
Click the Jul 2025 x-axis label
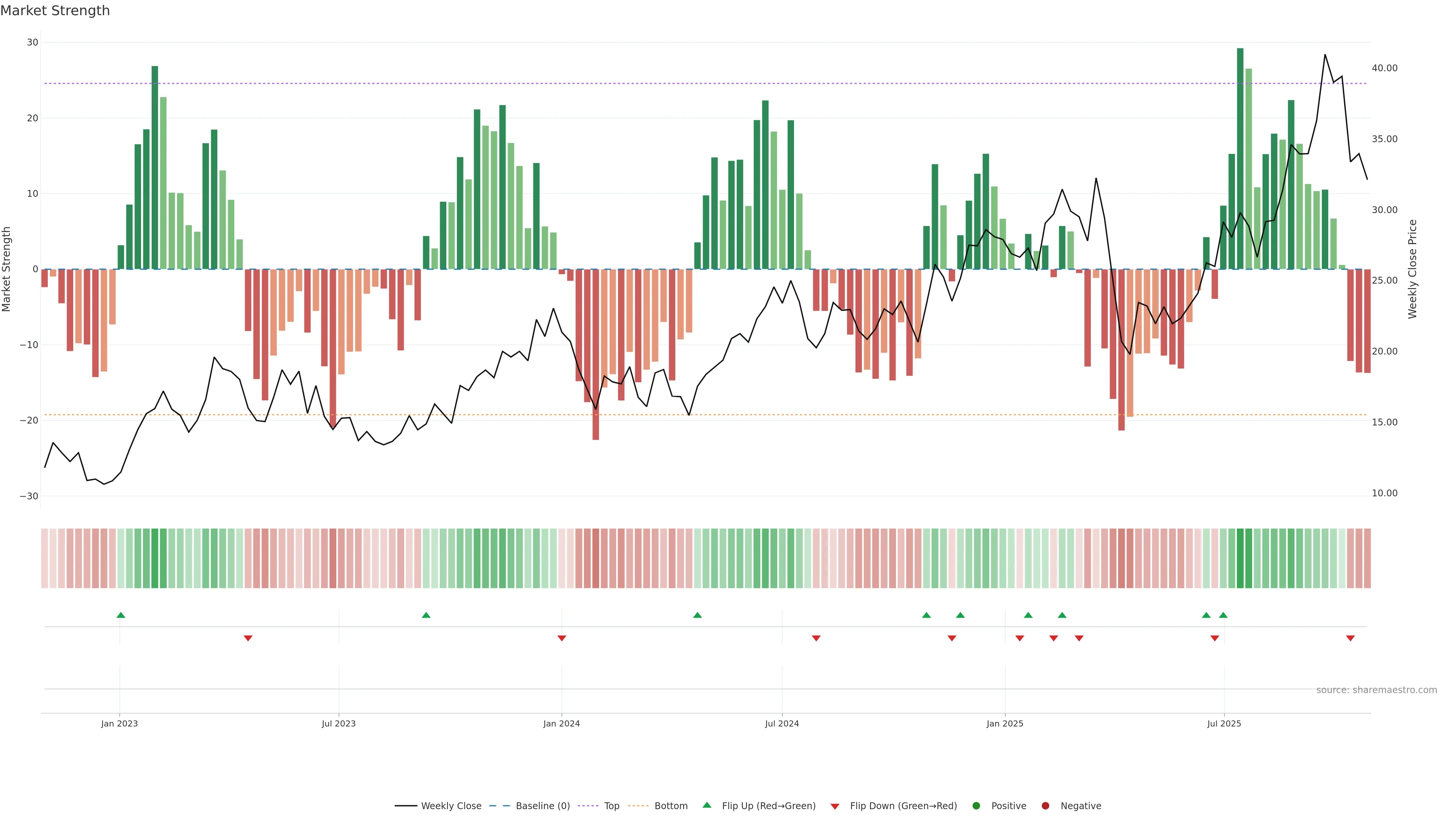click(1224, 723)
